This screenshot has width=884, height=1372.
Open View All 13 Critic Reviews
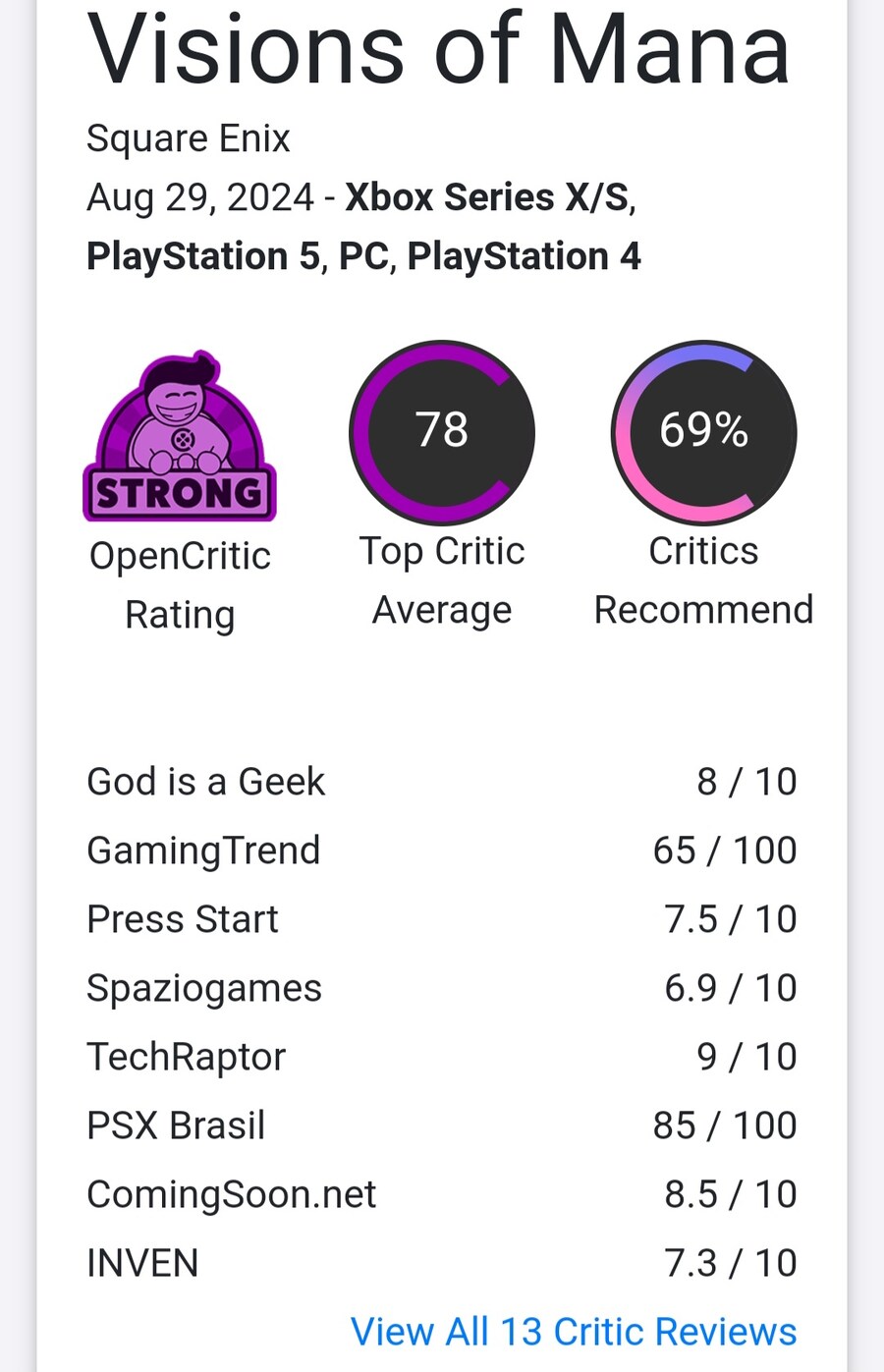pos(573,1332)
